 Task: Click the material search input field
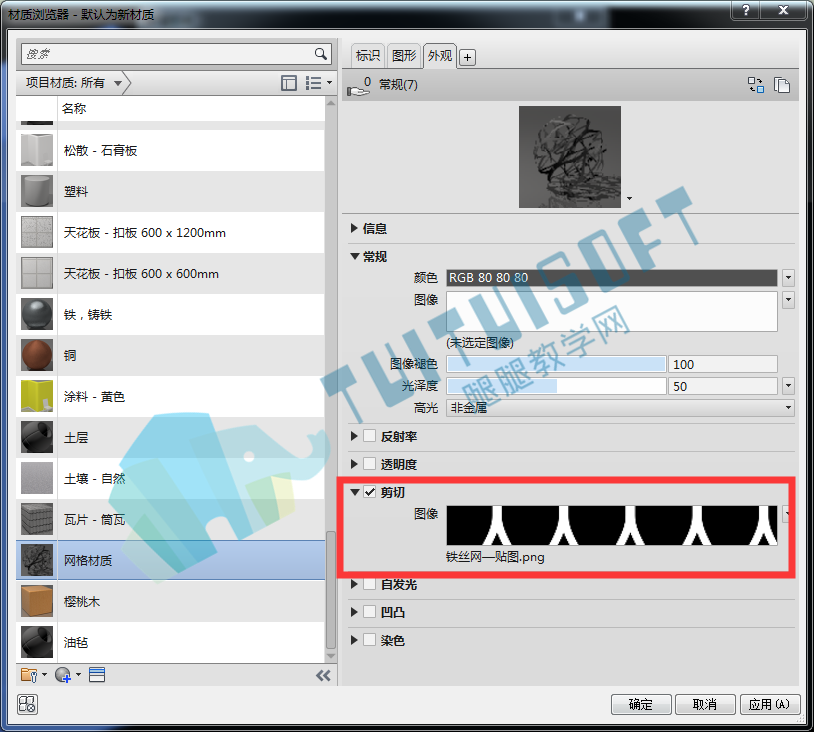167,53
